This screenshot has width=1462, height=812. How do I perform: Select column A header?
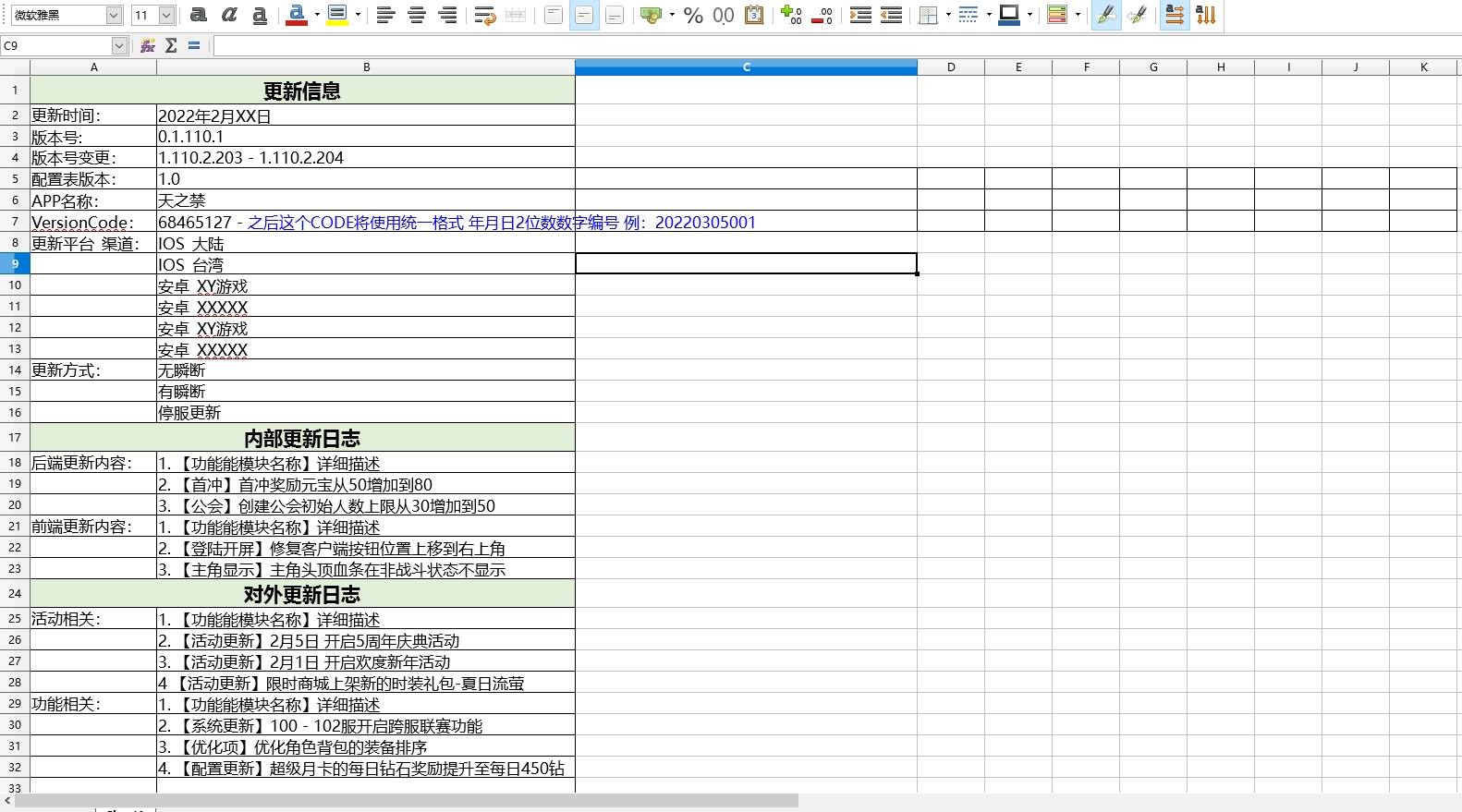pos(93,67)
